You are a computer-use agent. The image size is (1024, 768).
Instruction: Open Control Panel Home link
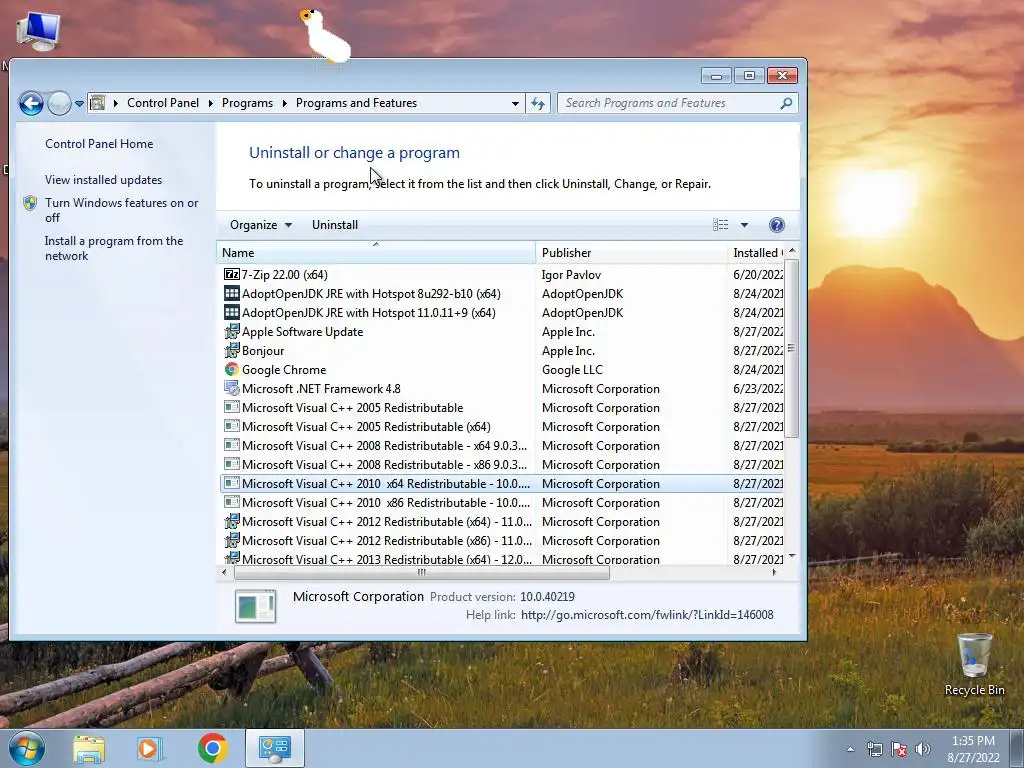point(99,144)
